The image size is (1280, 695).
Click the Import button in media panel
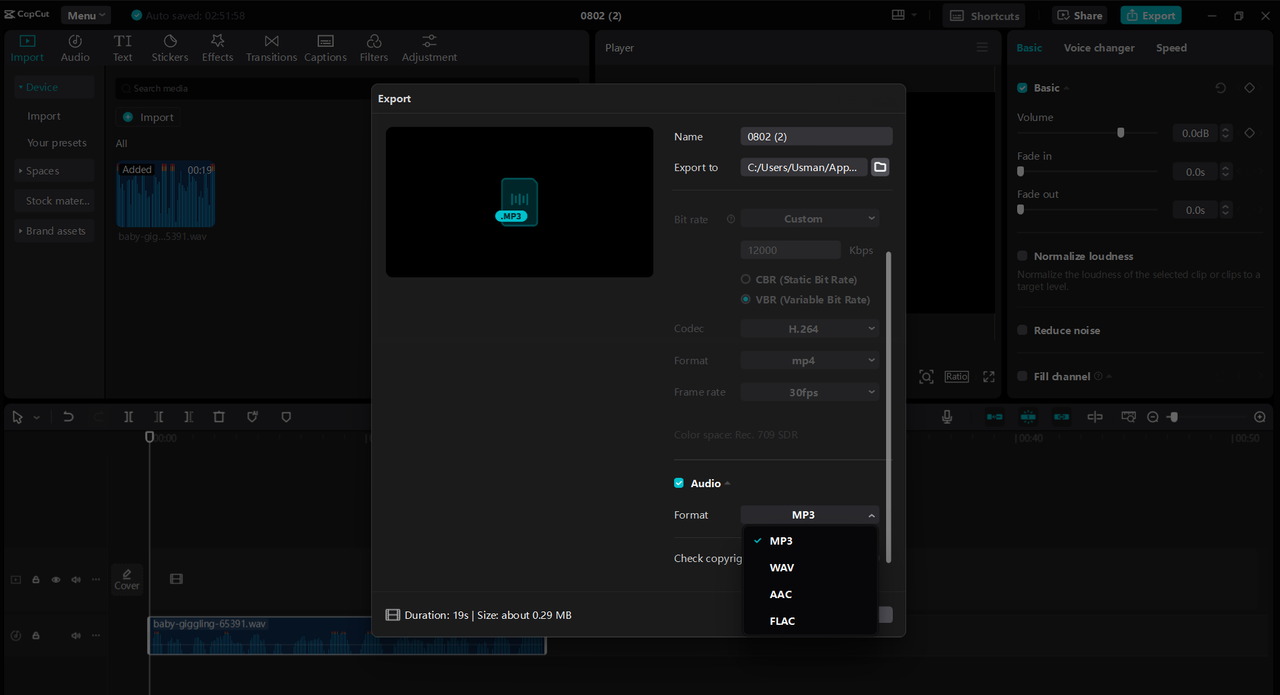(148, 117)
